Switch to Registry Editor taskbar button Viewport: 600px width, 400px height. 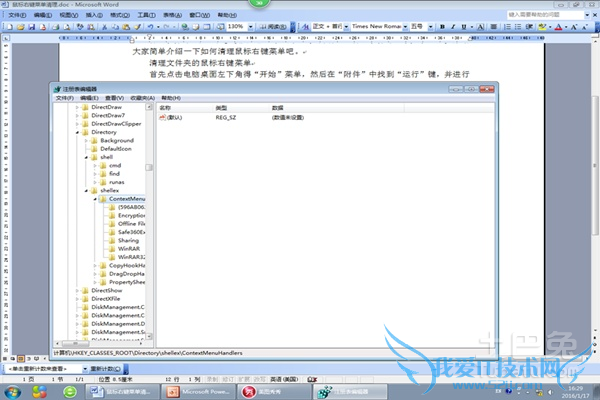tap(351, 392)
